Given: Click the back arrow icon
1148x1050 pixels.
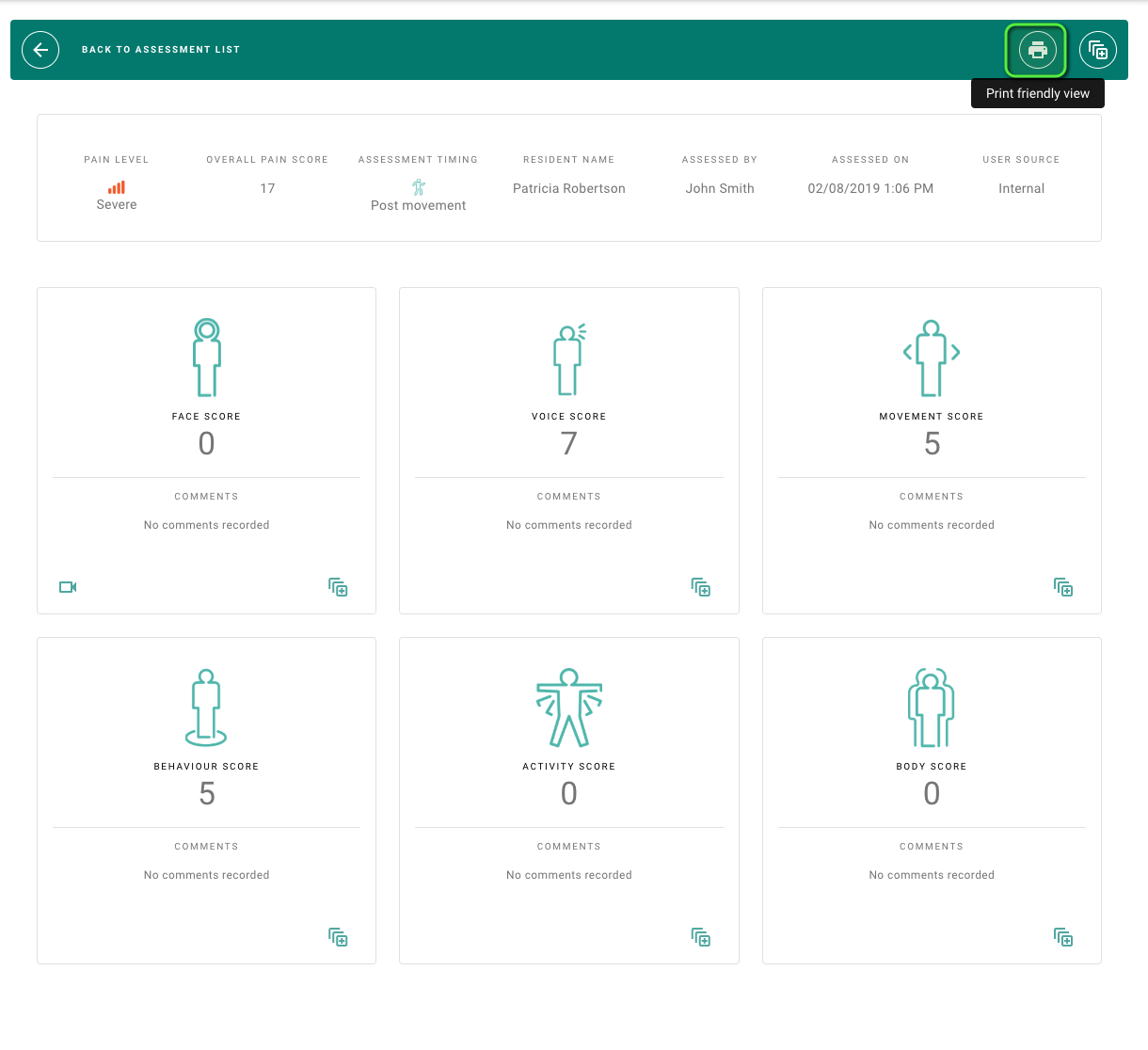Looking at the screenshot, I should [x=40, y=50].
